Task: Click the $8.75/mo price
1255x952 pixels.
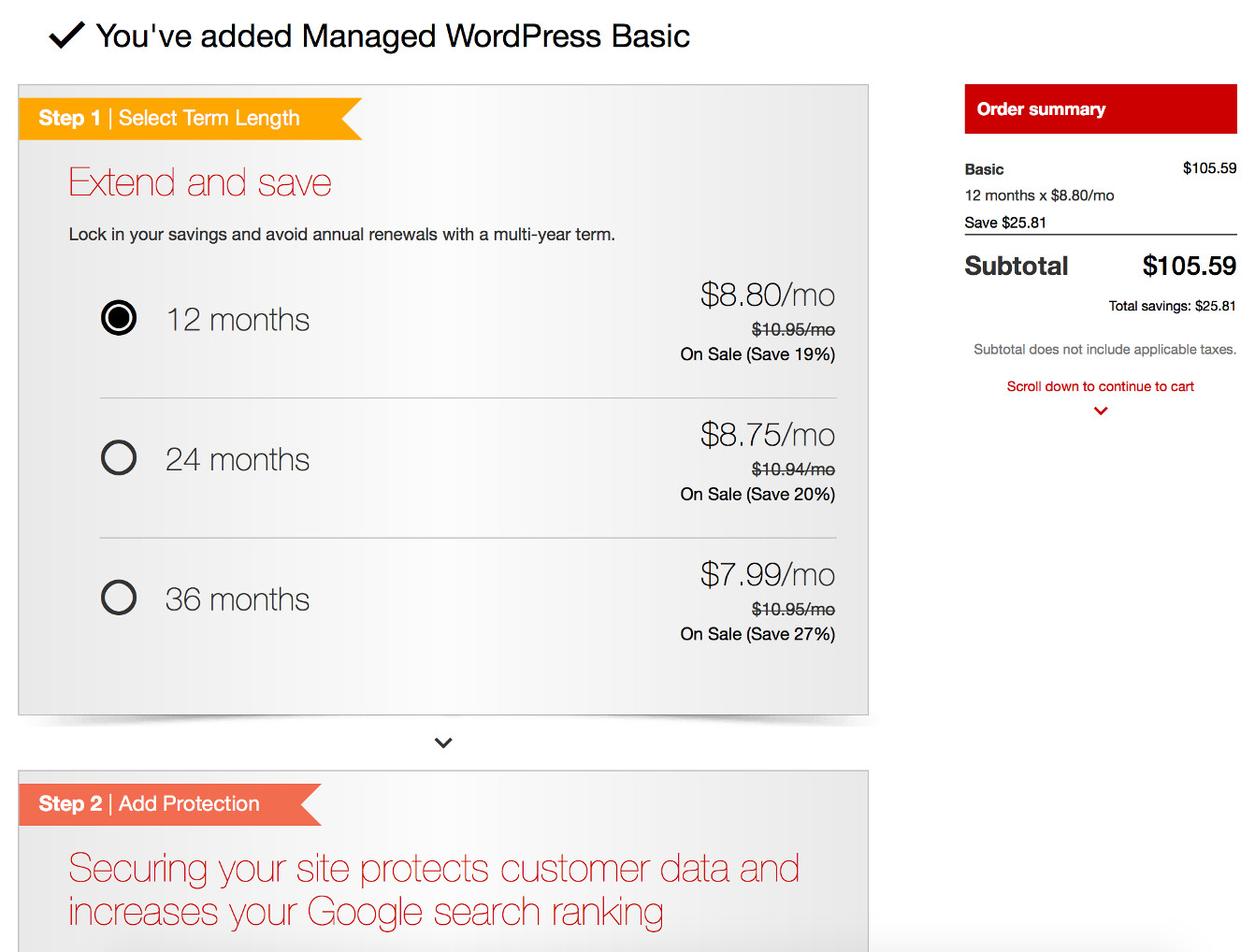Action: point(768,435)
